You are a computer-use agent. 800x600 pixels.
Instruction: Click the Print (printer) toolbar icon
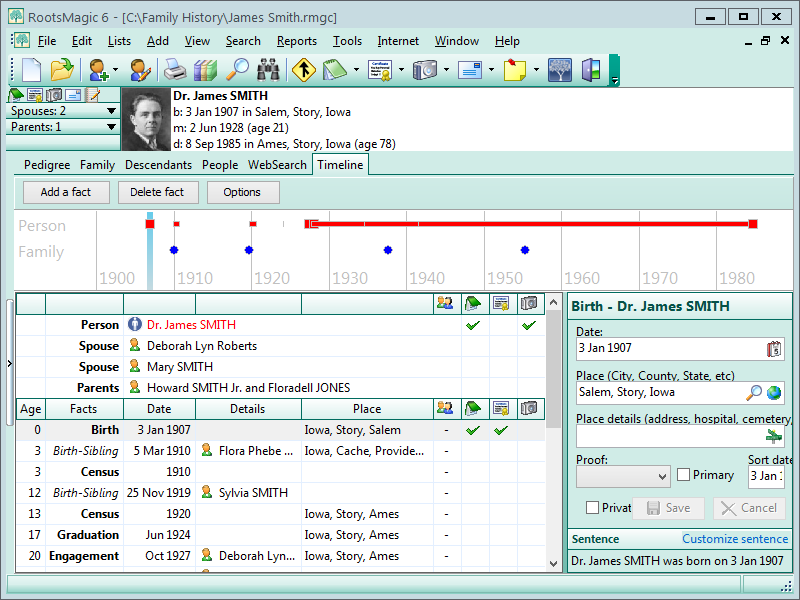tap(174, 70)
